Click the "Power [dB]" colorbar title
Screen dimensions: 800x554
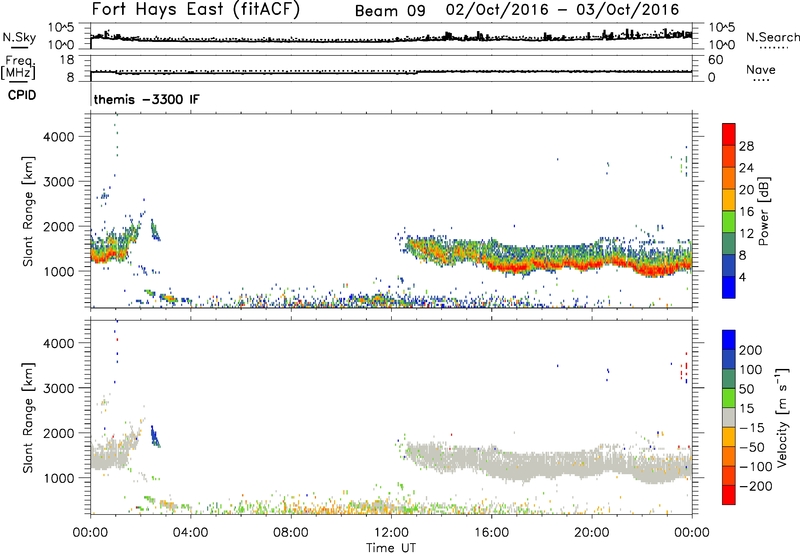point(764,211)
